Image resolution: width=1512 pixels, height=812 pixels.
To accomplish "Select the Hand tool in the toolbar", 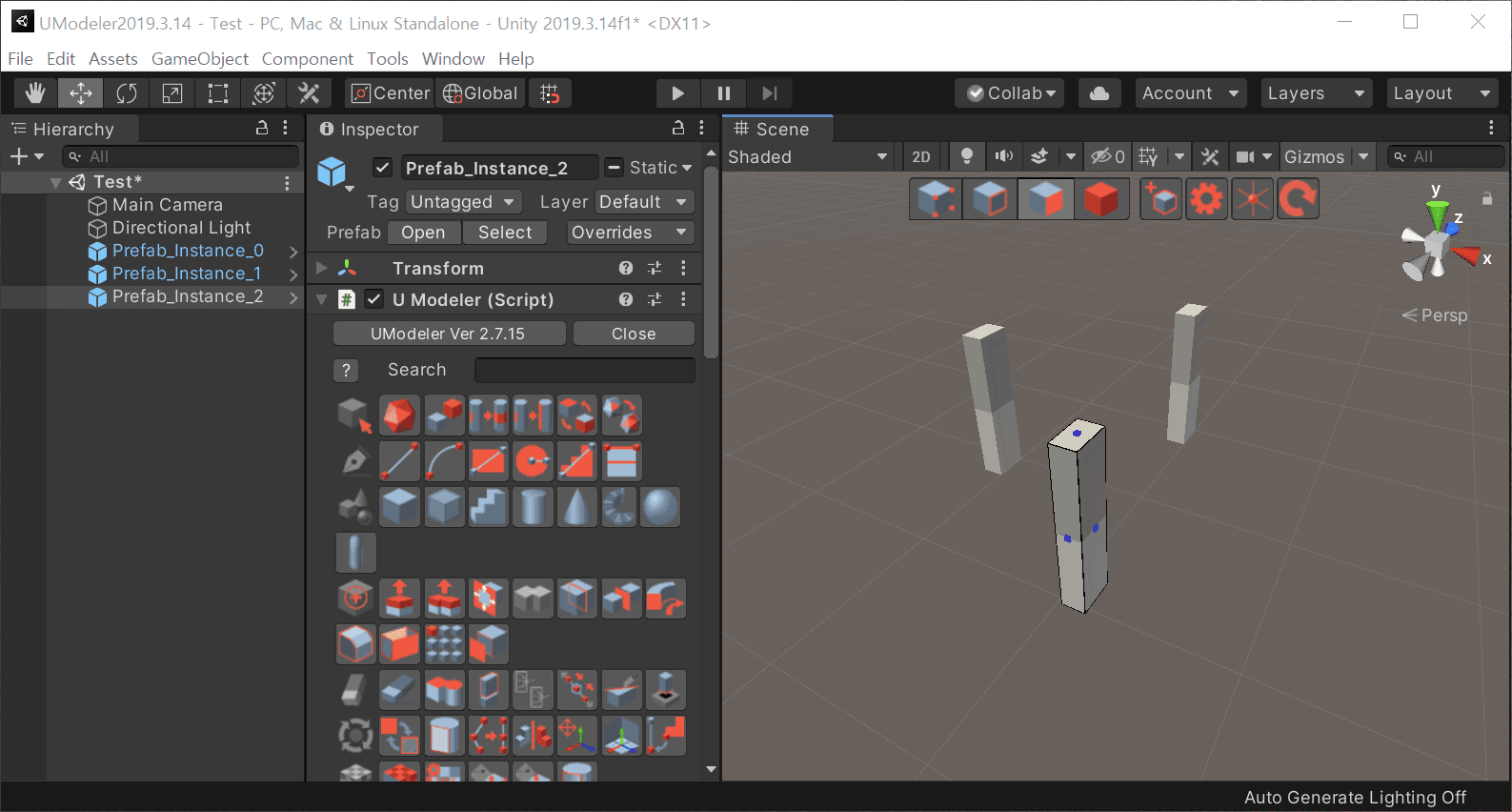I will tap(35, 93).
